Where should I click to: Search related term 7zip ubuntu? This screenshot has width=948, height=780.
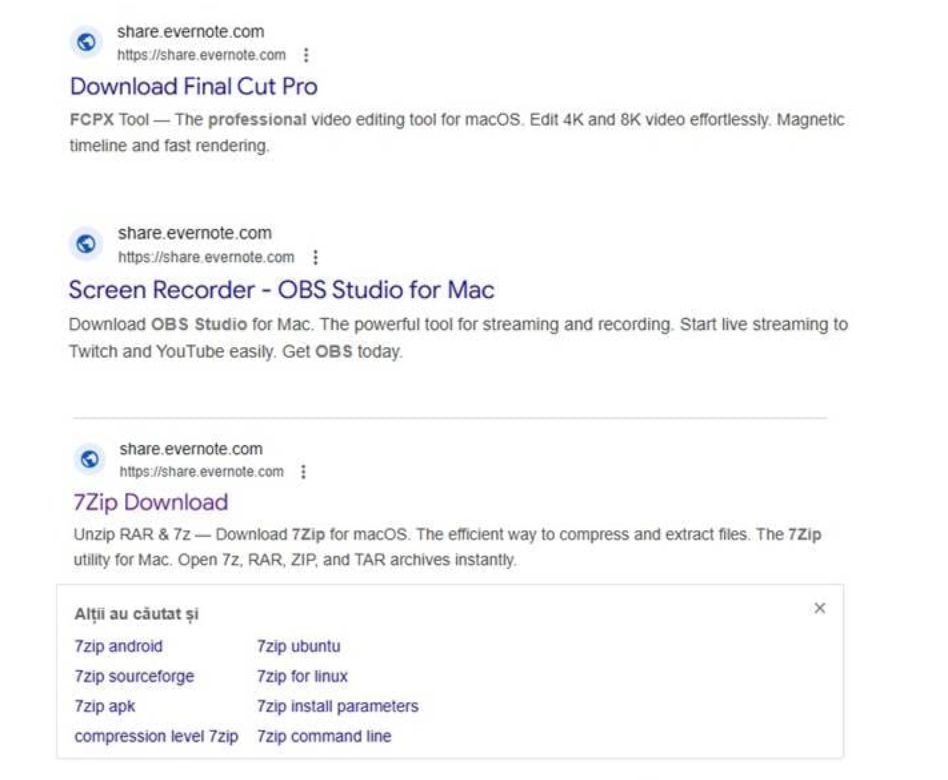pos(299,646)
